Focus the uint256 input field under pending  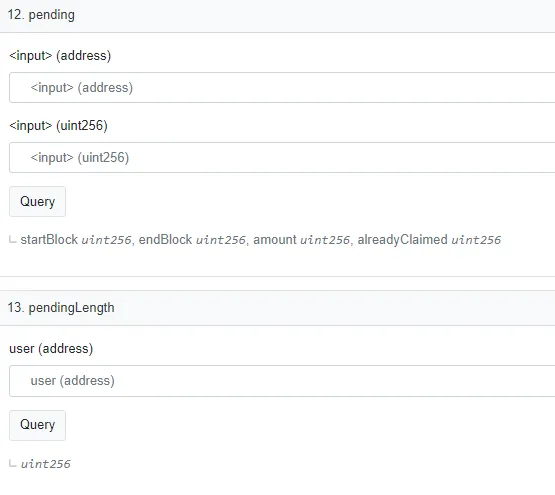point(282,158)
